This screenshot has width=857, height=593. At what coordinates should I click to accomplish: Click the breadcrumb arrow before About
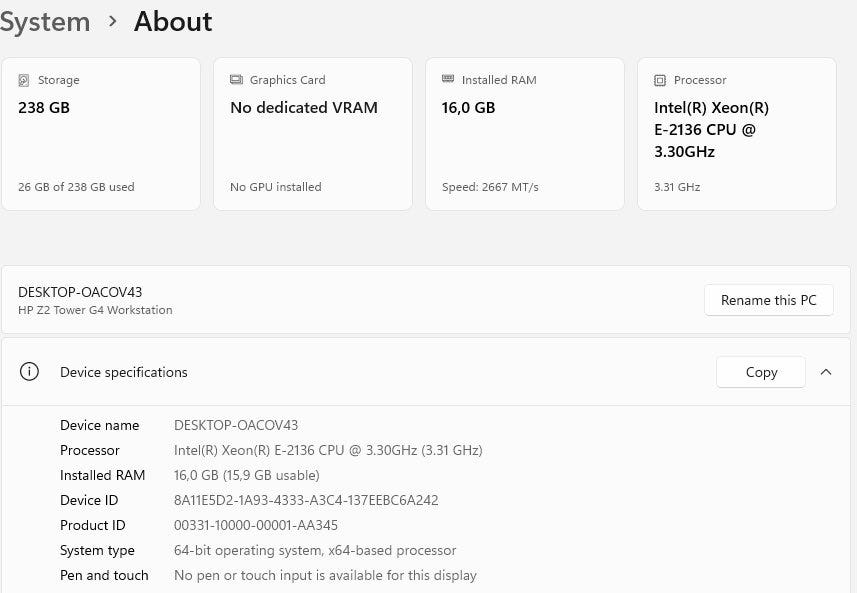(112, 21)
